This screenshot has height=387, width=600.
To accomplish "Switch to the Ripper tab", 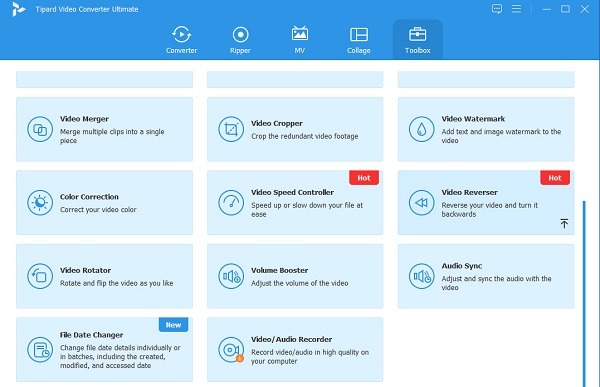I will [240, 40].
